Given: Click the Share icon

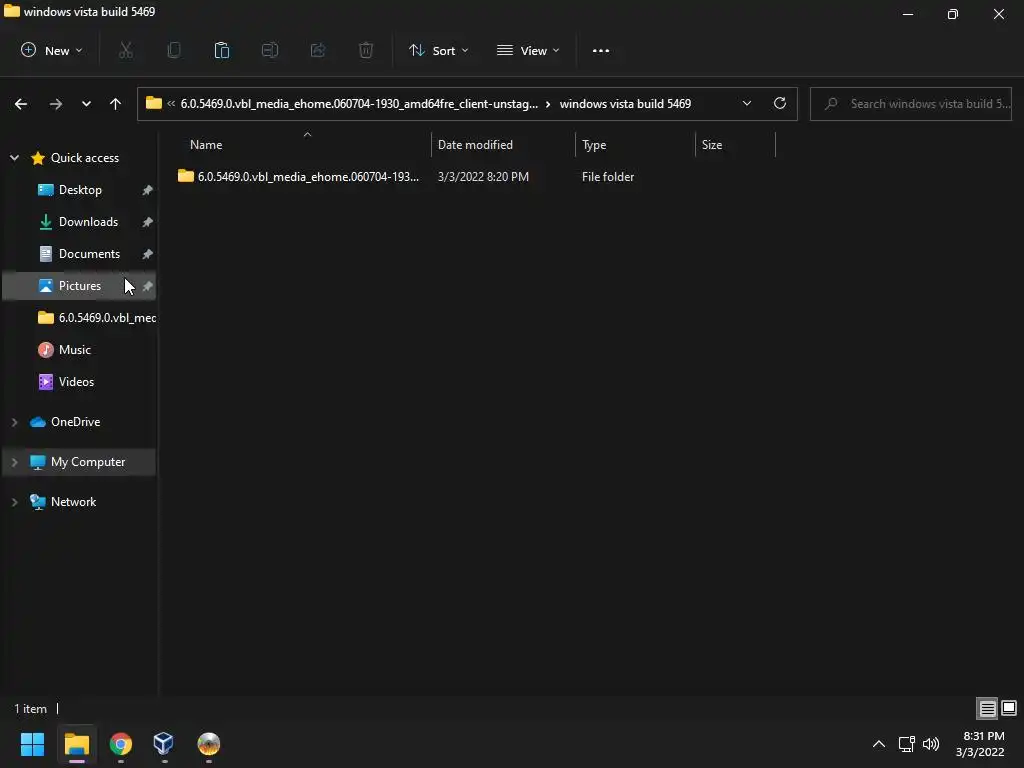Looking at the screenshot, I should coord(318,50).
